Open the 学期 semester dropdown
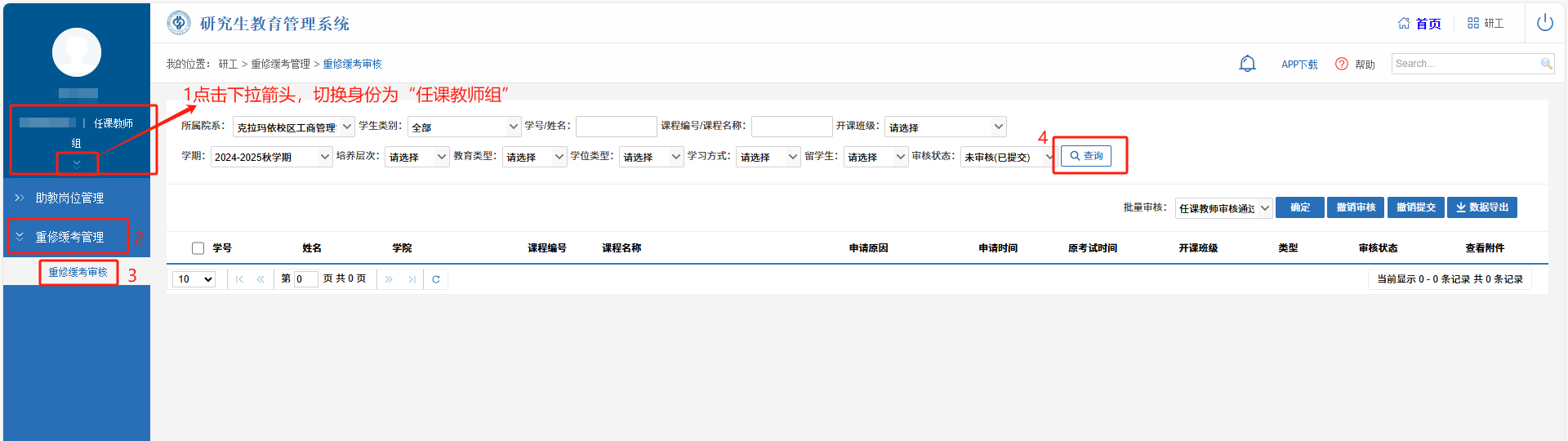The width and height of the screenshot is (1568, 441). (271, 156)
